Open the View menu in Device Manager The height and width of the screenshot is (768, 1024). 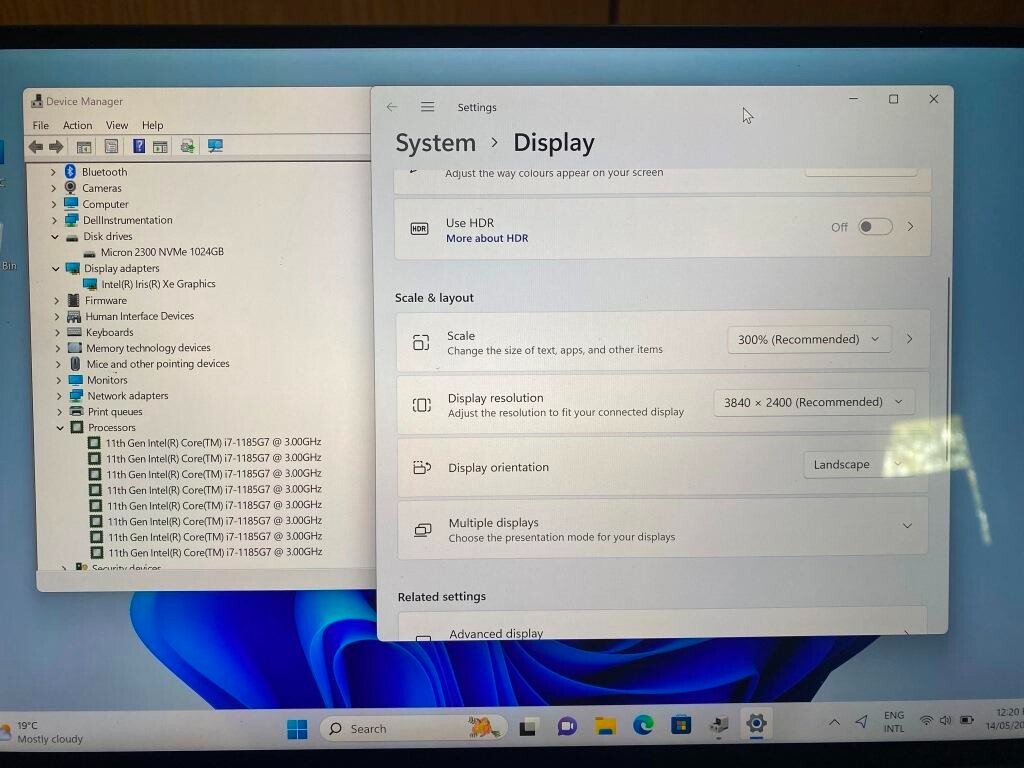[117, 125]
